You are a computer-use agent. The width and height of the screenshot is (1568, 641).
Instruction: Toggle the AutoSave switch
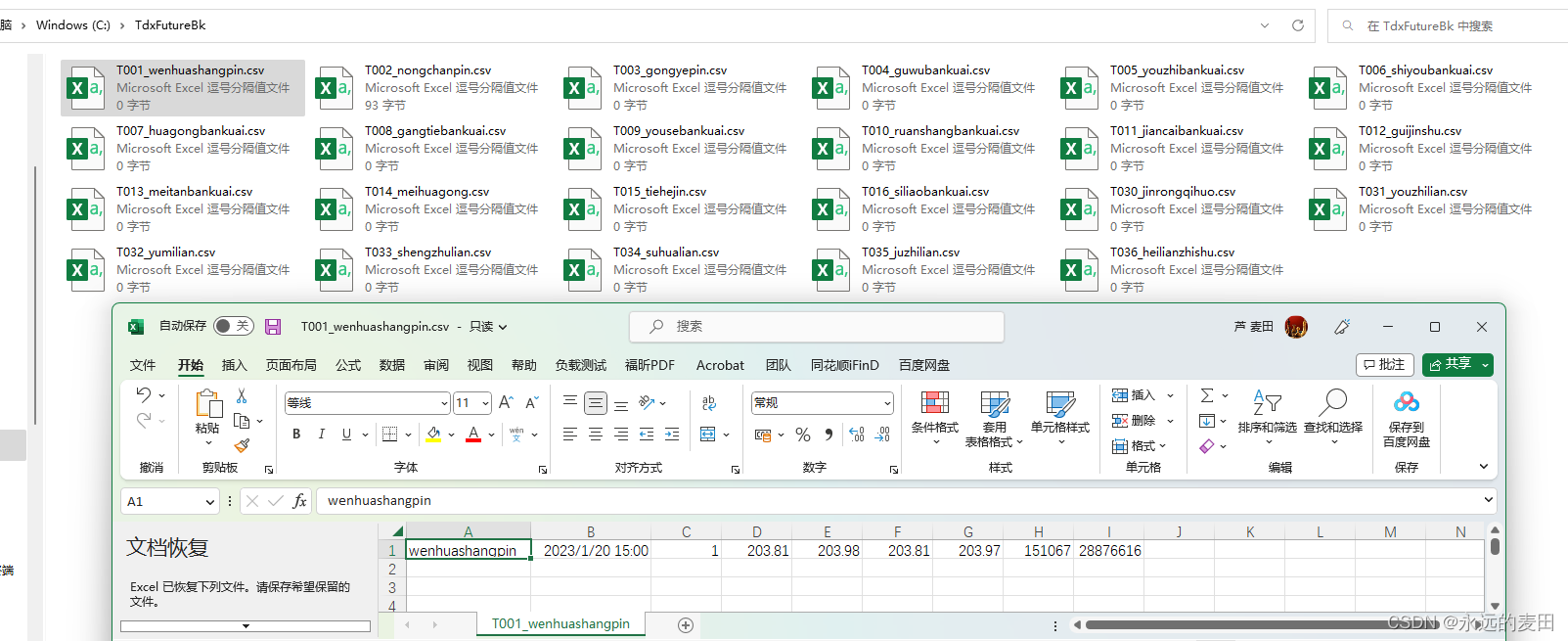pos(234,326)
